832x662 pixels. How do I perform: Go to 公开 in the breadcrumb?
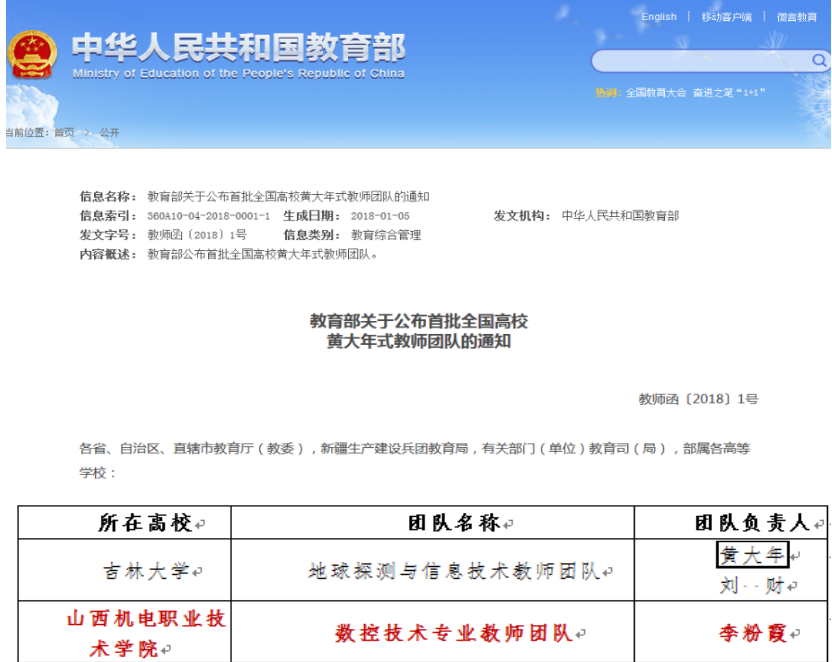(x=108, y=132)
